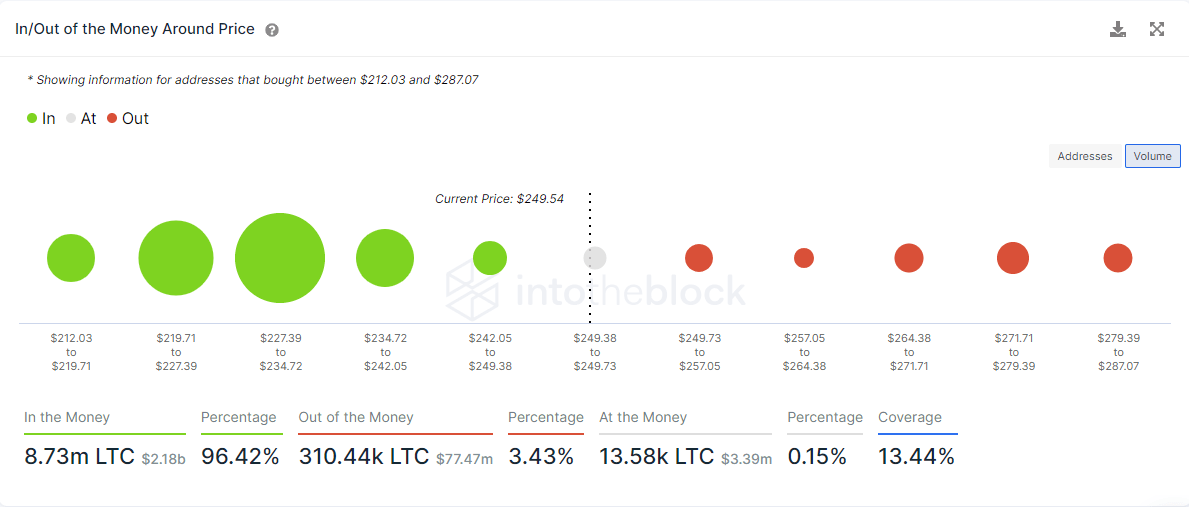Viewport: 1189px width, 507px height.
Task: Click red bubble for $249.73 to $257.05
Action: tap(698, 258)
